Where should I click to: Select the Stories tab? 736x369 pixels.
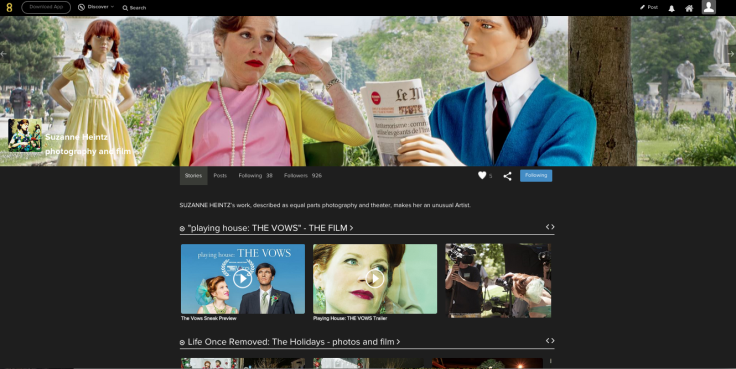click(x=193, y=176)
